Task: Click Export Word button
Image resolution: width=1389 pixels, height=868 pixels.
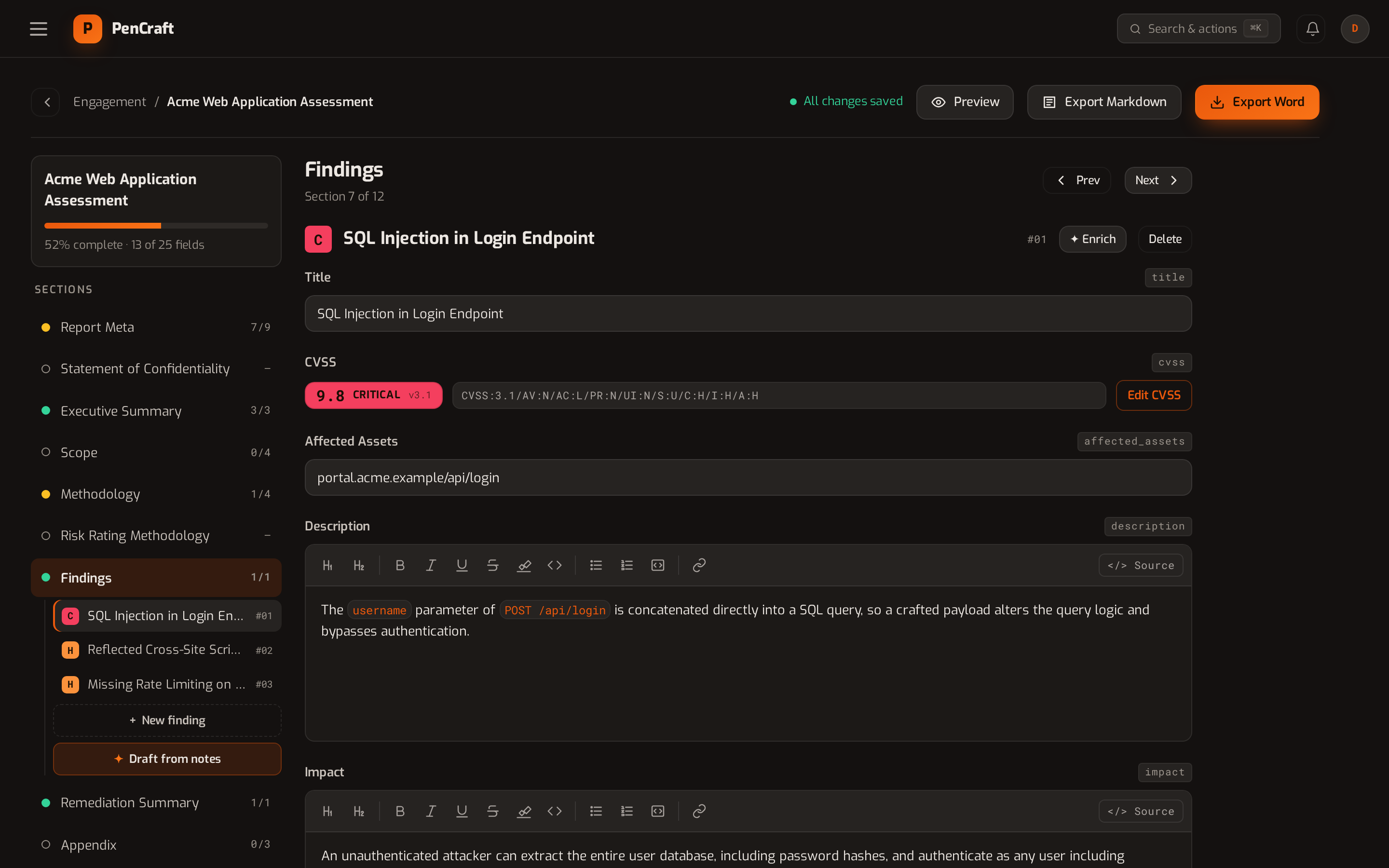Action: (x=1257, y=102)
